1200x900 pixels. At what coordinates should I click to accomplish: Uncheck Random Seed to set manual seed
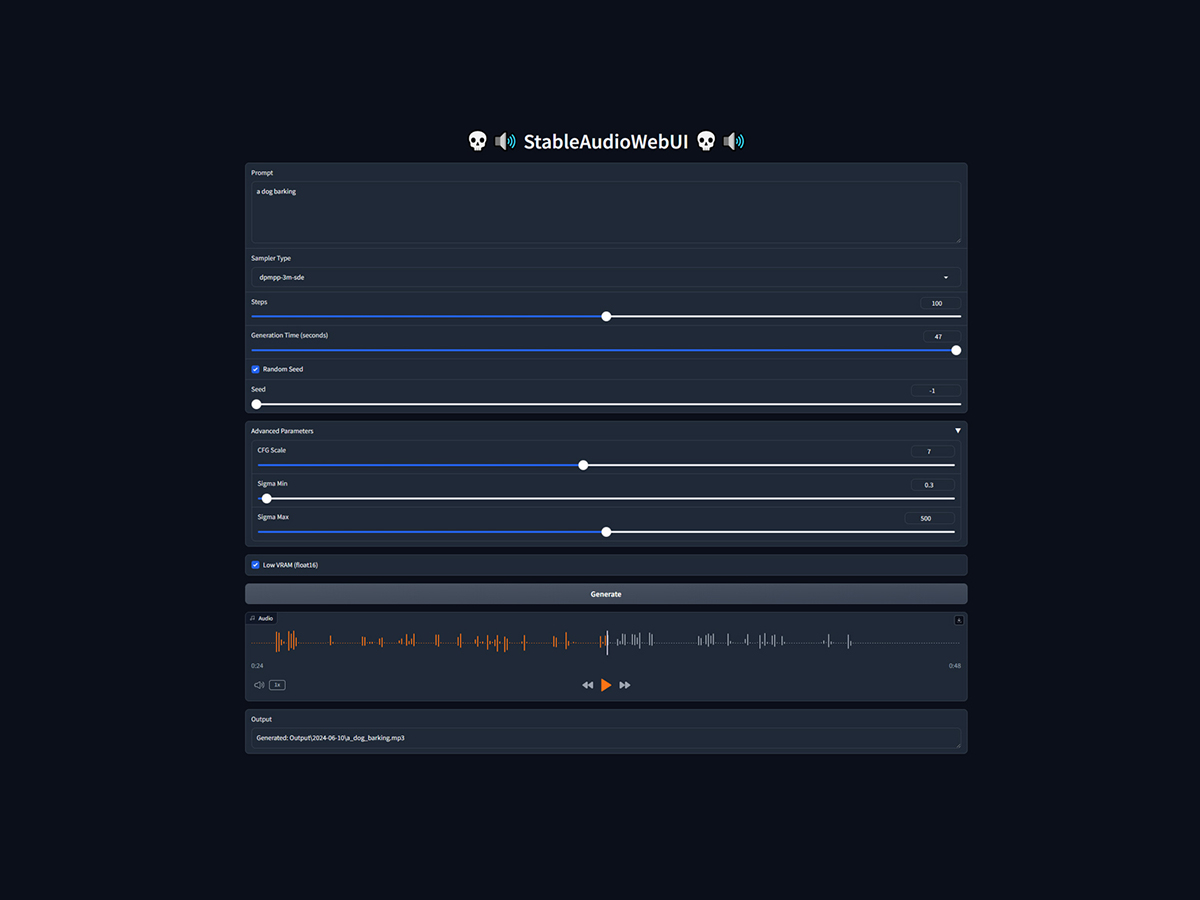click(255, 369)
